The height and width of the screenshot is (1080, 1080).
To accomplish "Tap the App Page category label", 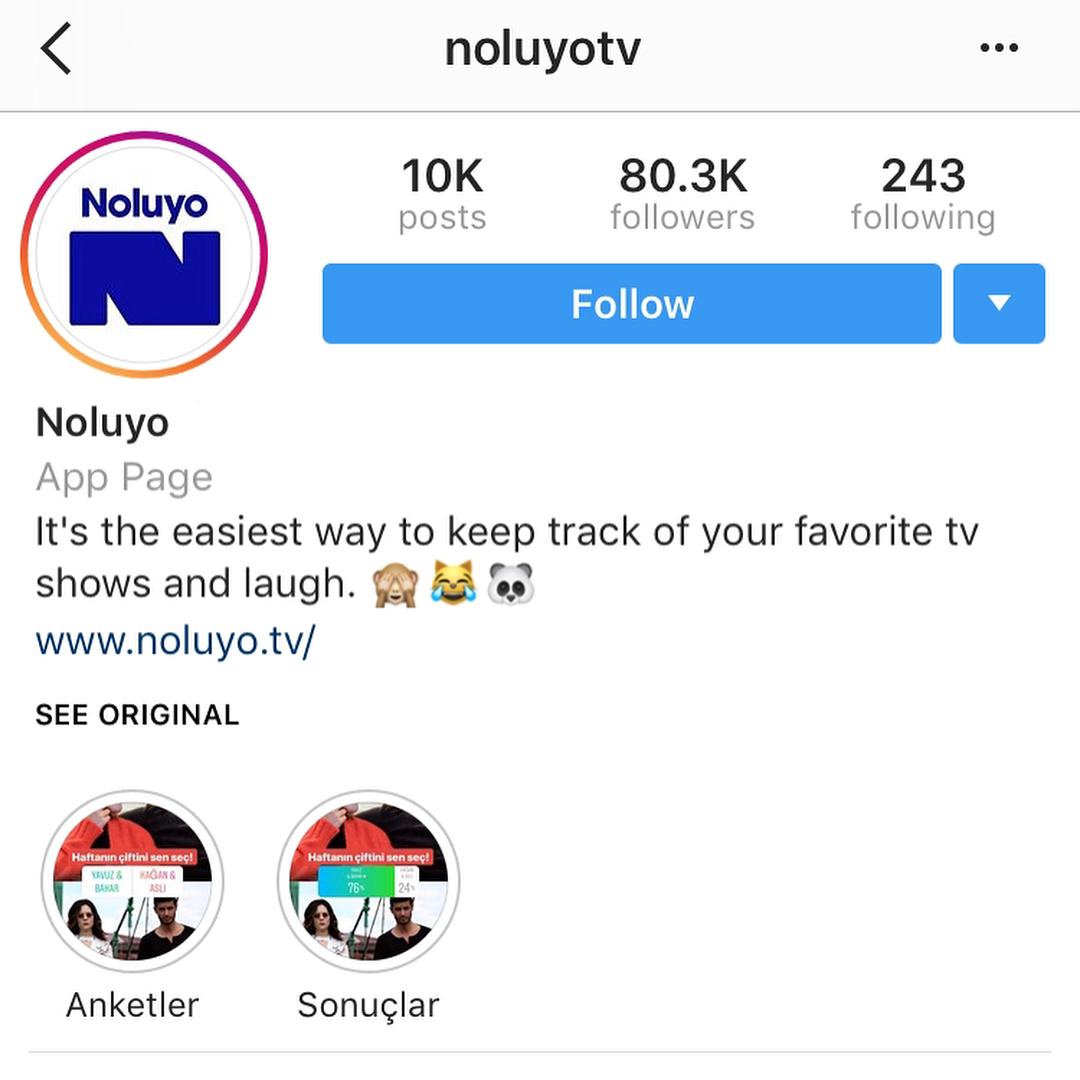I will tap(124, 478).
